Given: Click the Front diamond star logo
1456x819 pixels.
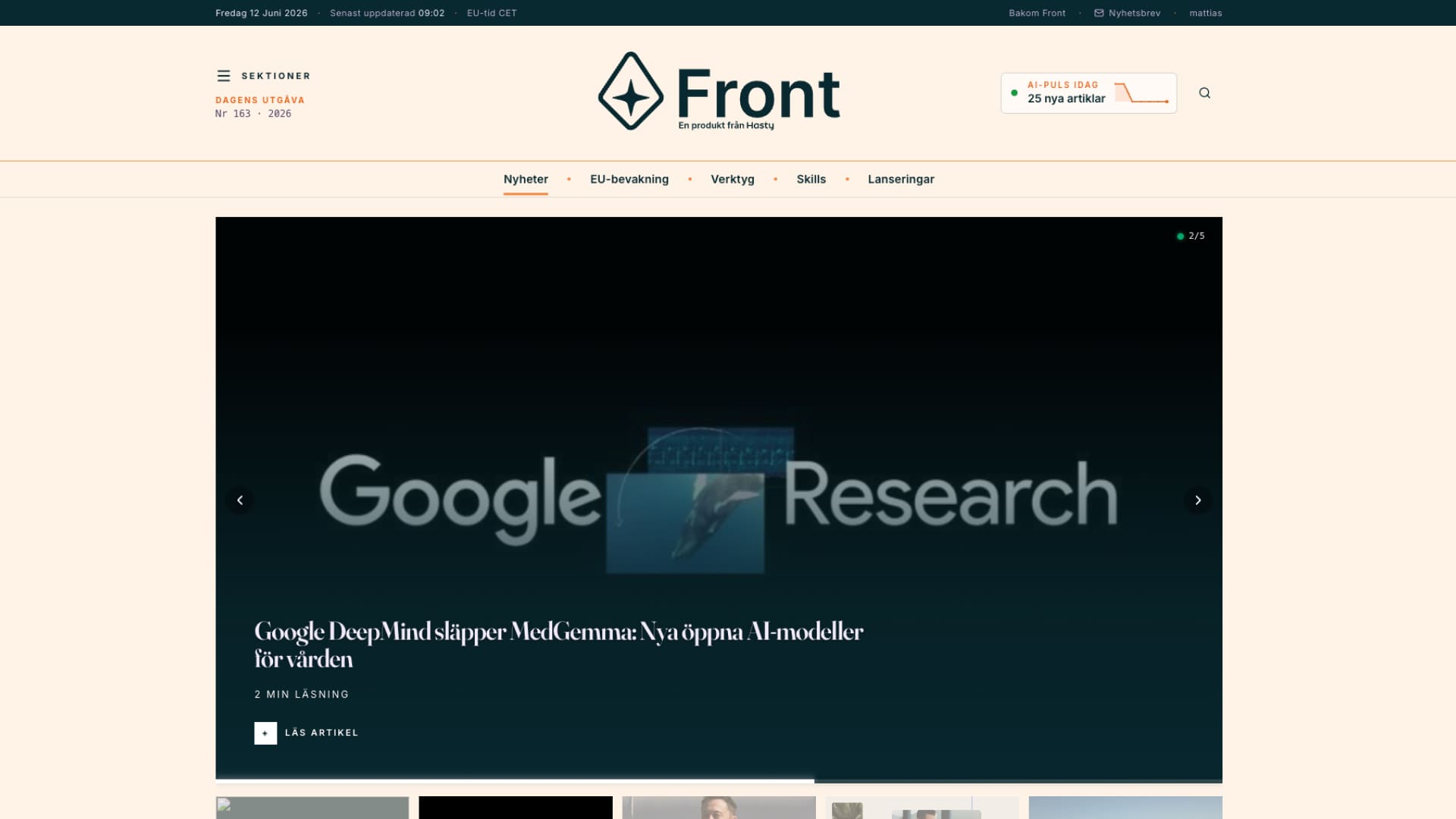Looking at the screenshot, I should click(x=630, y=91).
